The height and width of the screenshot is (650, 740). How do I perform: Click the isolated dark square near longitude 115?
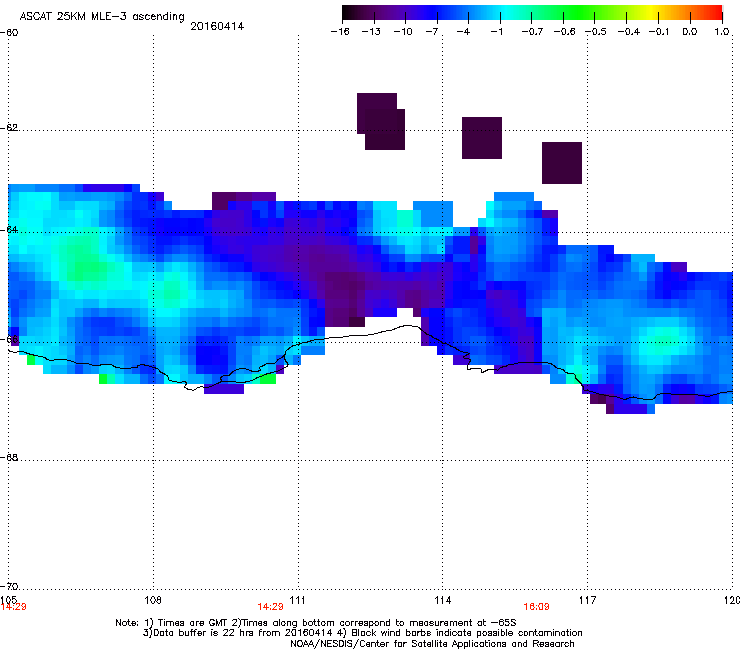482,138
